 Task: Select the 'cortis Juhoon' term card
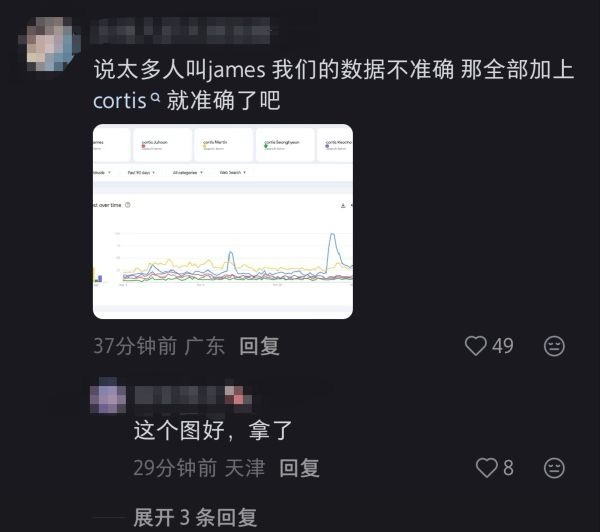(162, 145)
